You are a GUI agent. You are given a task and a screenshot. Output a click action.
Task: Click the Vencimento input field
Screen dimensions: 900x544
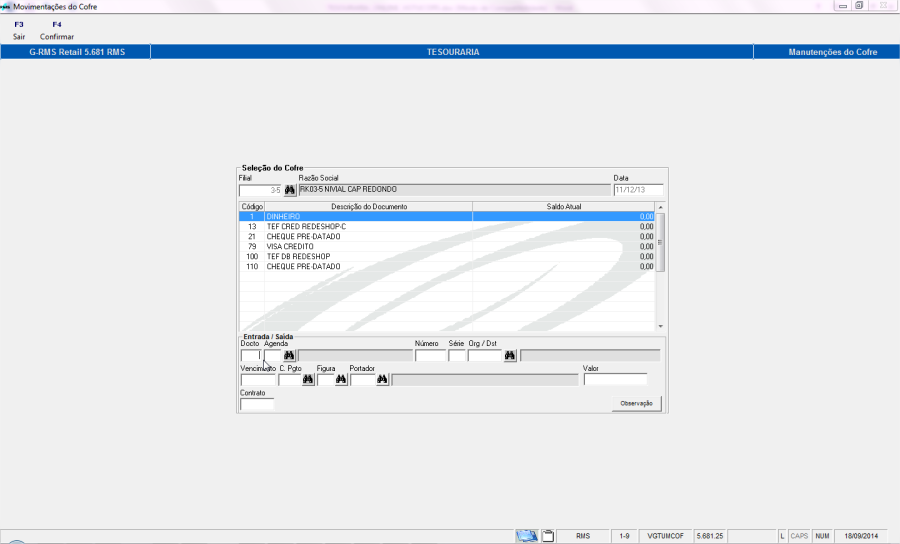[258, 380]
